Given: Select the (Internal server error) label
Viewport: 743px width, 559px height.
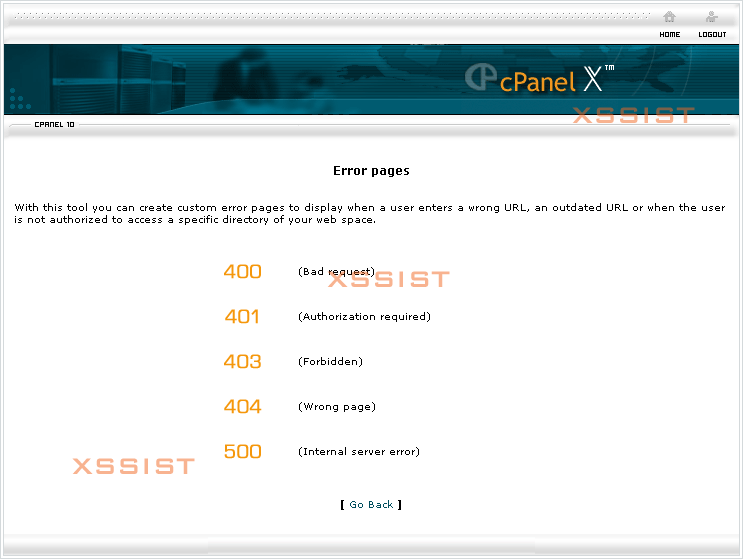Looking at the screenshot, I should pos(359,451).
